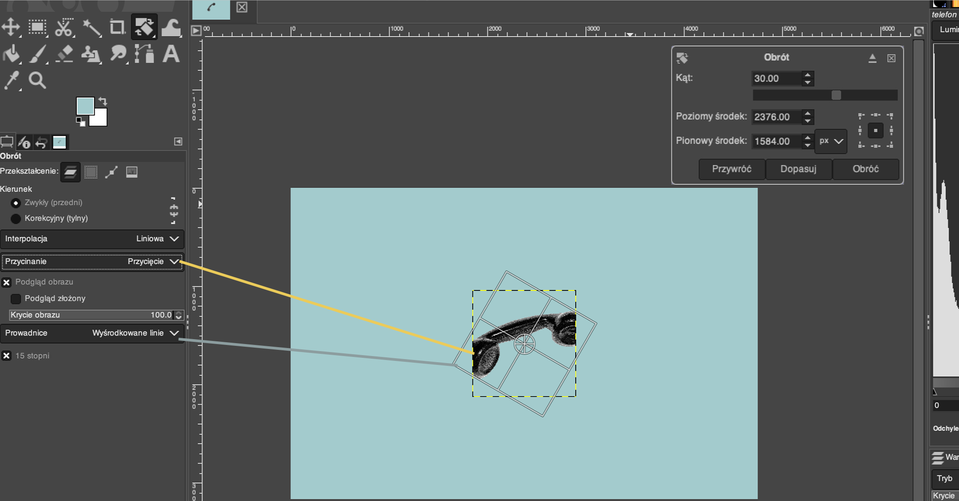Click the foreground color swatch

pos(85,106)
